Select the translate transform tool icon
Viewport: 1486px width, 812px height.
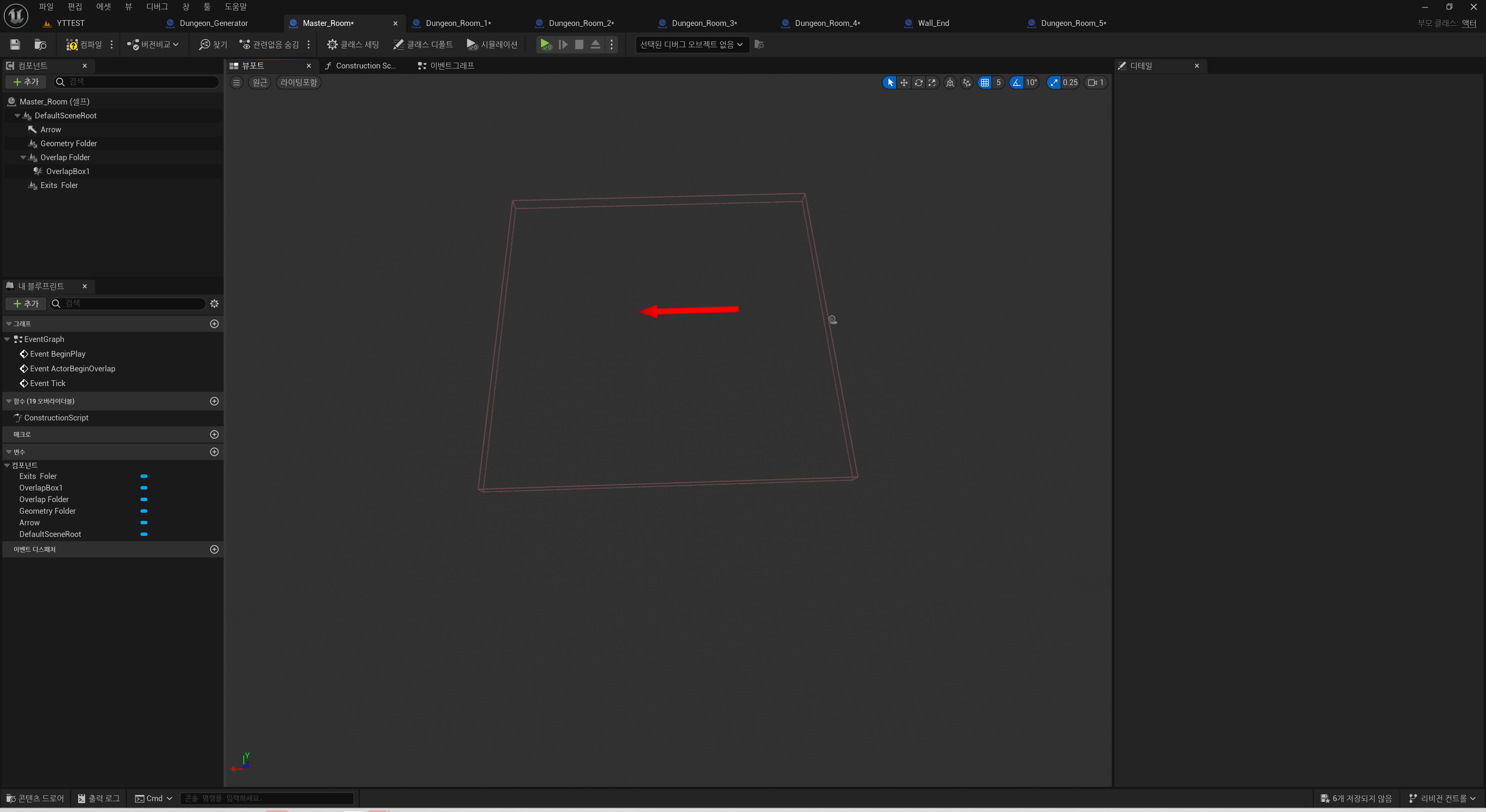tap(904, 82)
